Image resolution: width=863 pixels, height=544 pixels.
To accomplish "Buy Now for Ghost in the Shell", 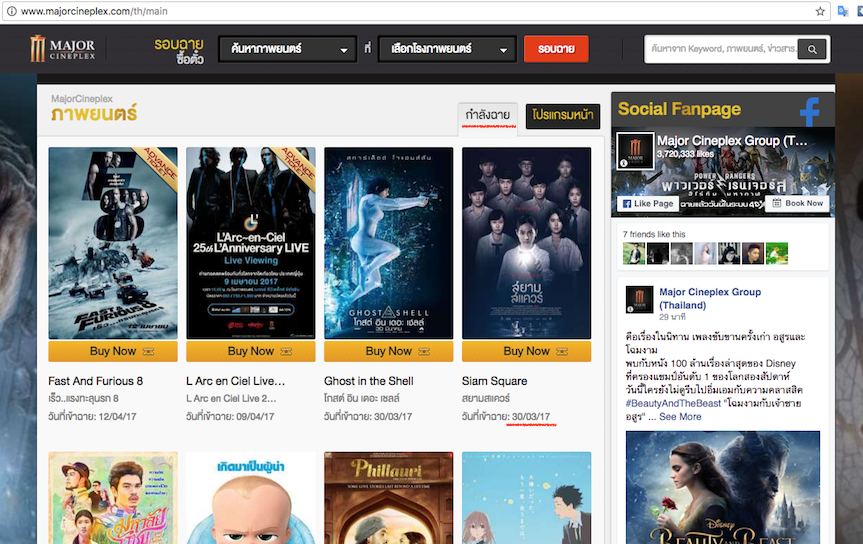I will pos(389,351).
